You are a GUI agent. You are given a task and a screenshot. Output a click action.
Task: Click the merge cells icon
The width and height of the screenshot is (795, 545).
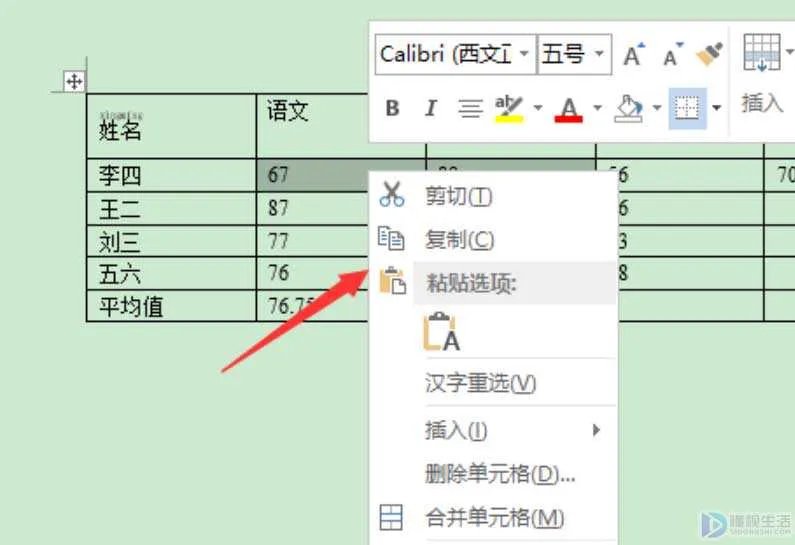[391, 517]
